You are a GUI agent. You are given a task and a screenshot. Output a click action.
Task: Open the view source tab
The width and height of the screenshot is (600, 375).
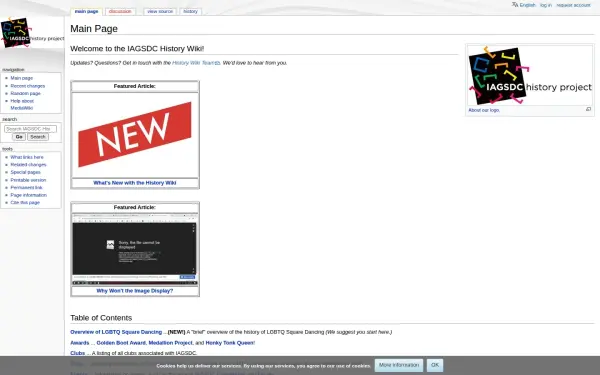click(x=160, y=11)
